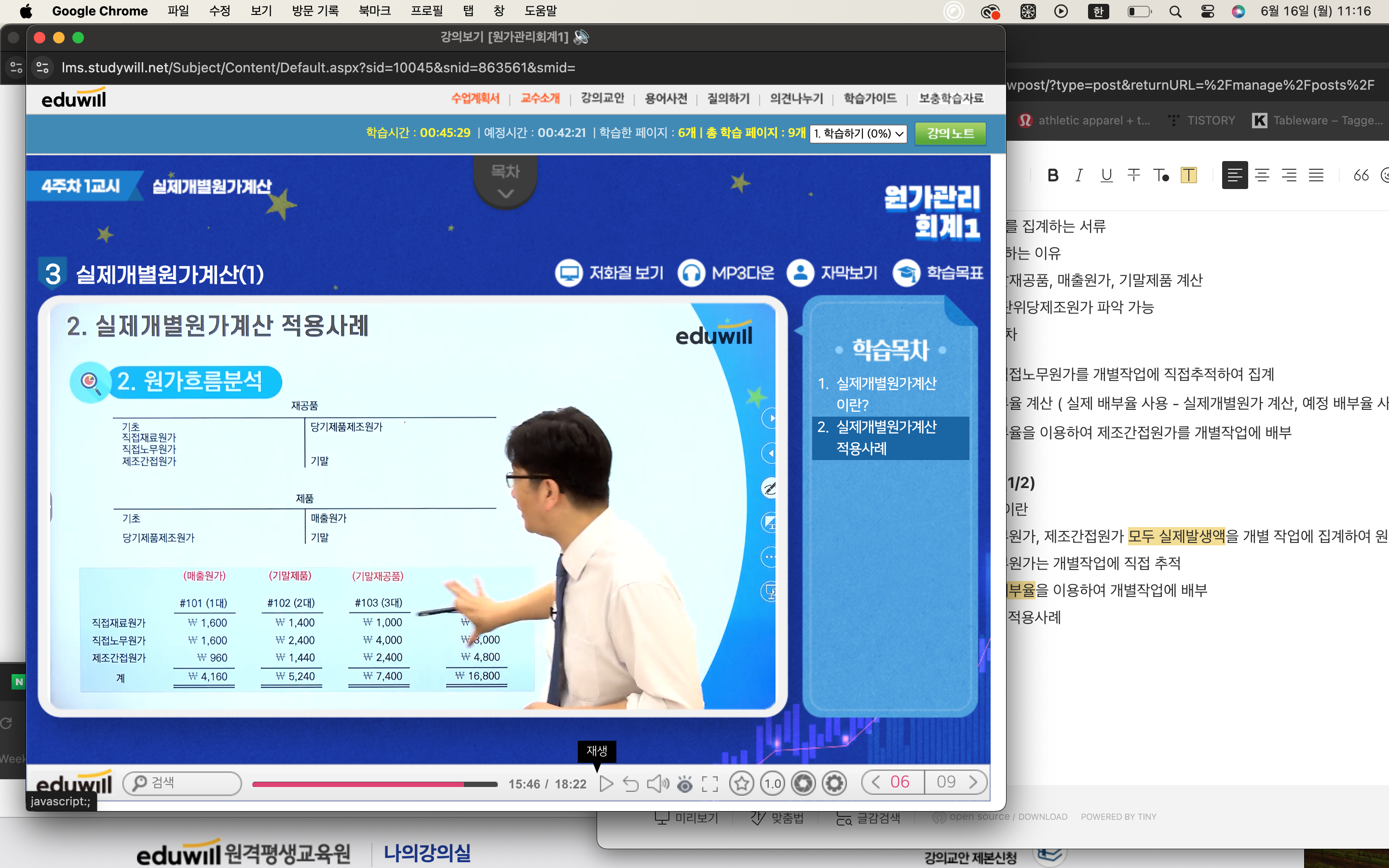The image size is (1389, 868).
Task: Open the 강의교안 menu link
Action: (602, 98)
